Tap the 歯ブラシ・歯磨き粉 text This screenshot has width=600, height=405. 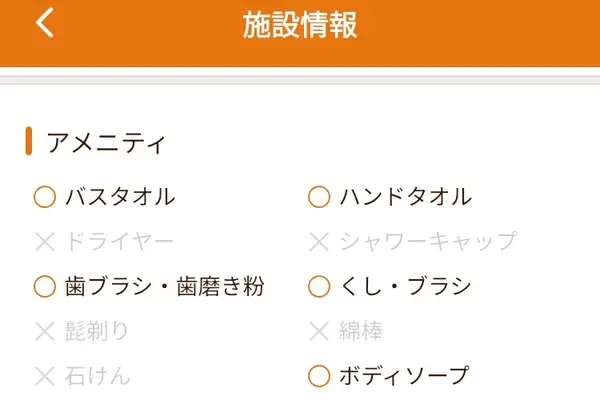[164, 287]
